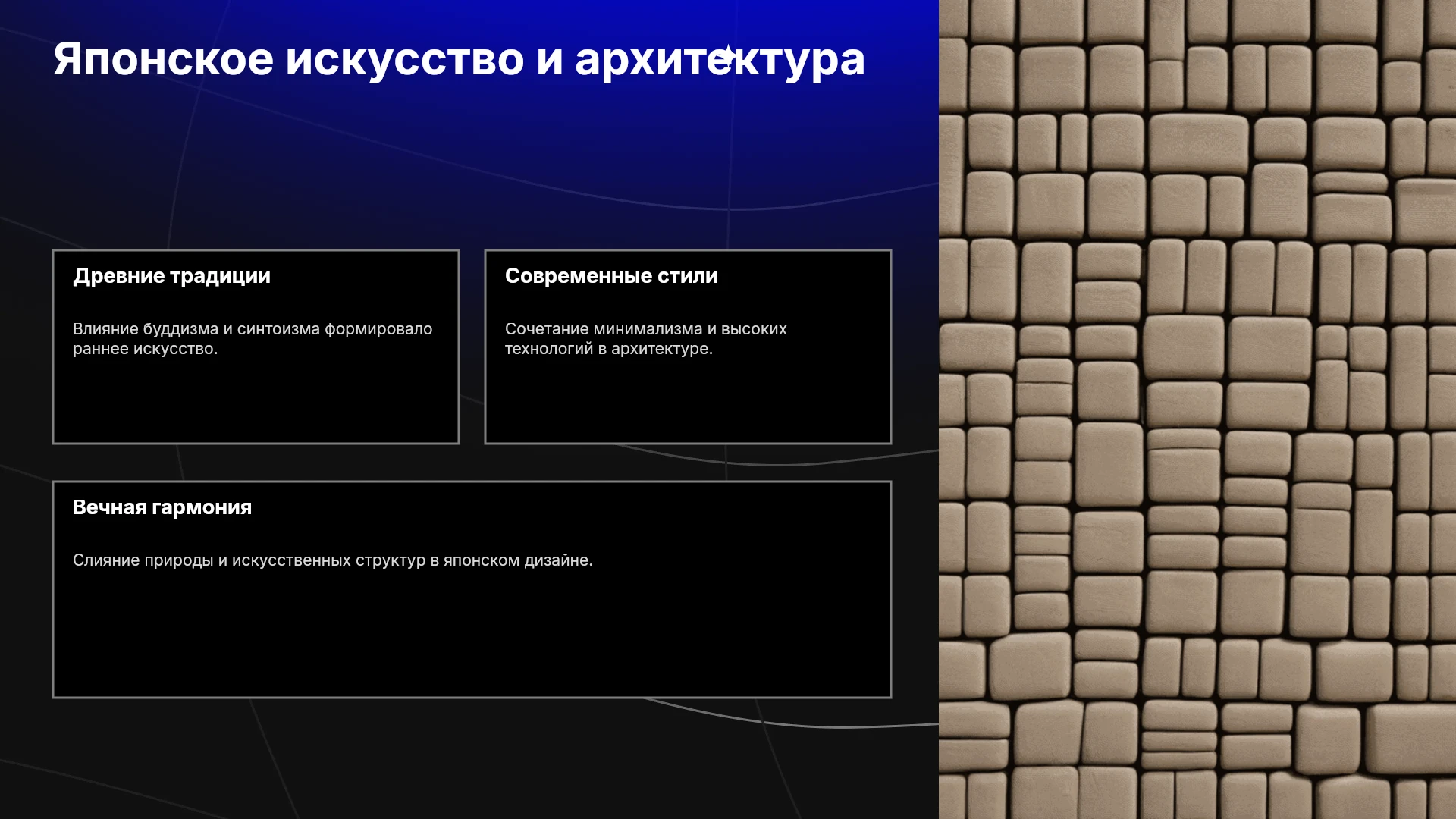Select the beige stone tile image

1197,409
